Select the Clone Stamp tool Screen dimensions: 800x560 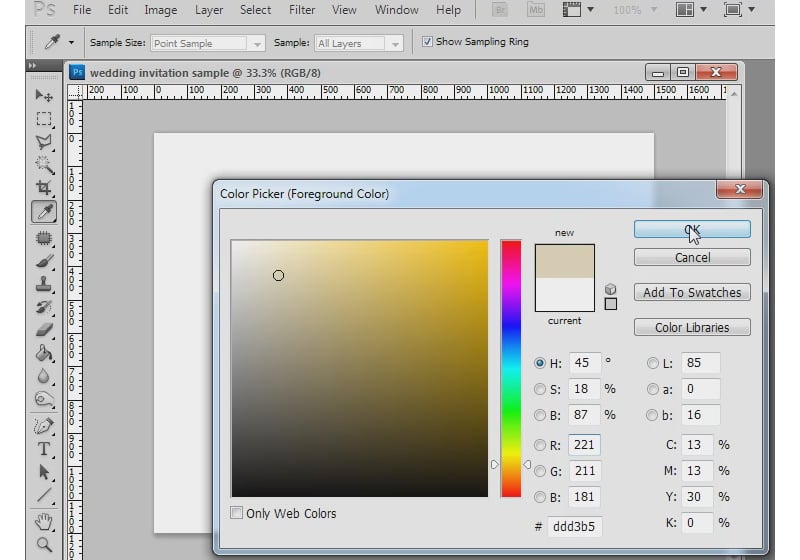click(x=44, y=284)
